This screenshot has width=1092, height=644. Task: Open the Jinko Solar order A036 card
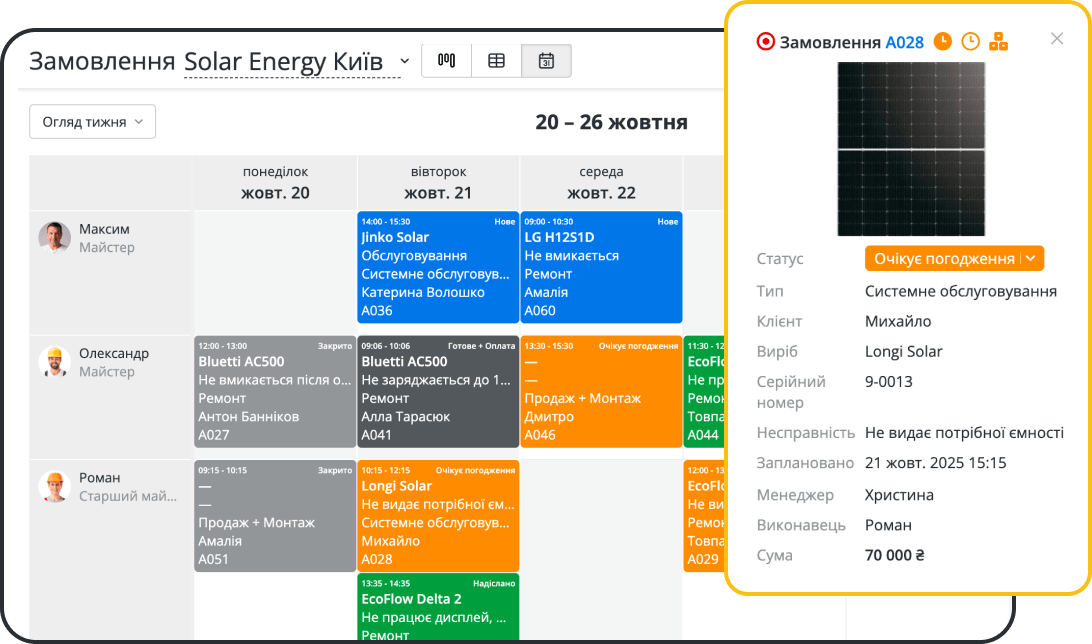coord(438,267)
